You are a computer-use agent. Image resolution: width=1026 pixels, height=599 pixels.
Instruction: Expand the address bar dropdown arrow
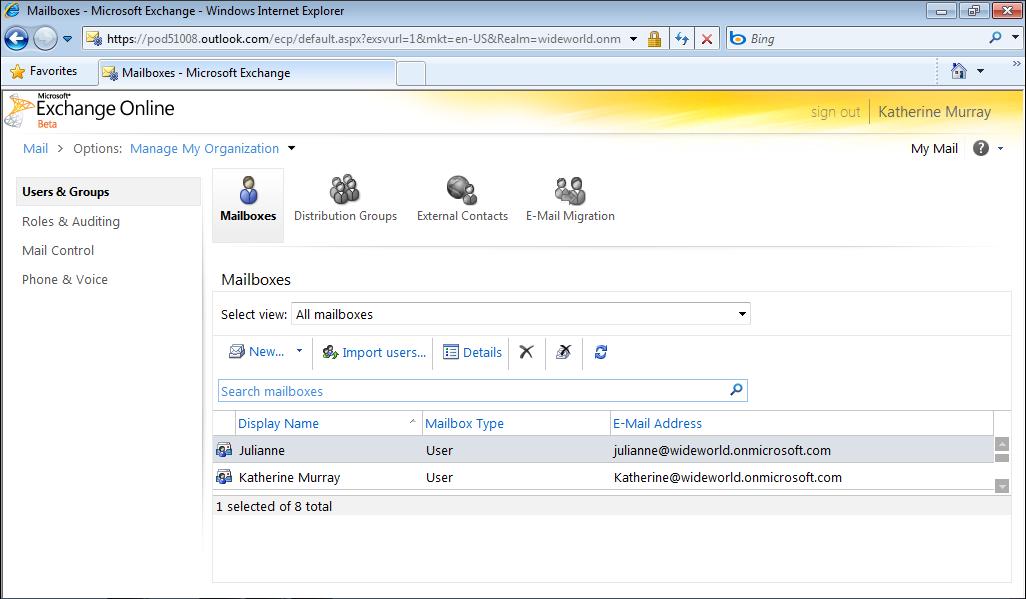tap(633, 39)
